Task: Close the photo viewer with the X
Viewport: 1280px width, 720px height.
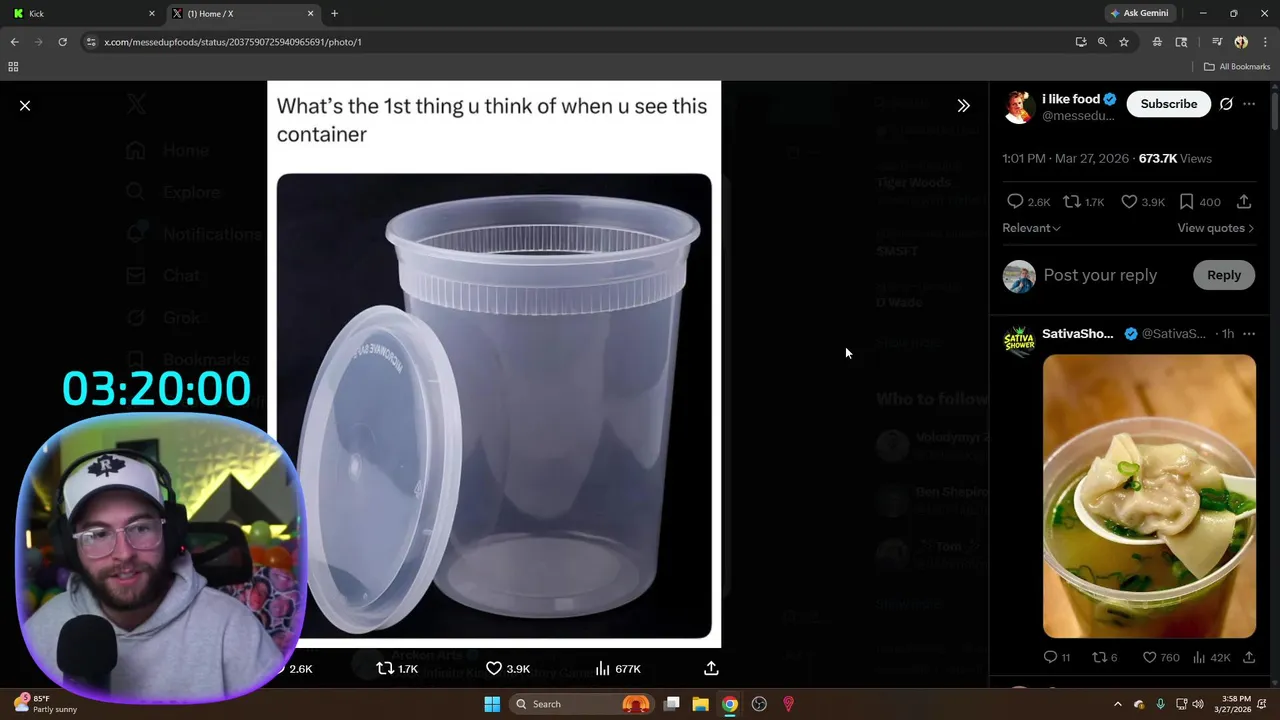Action: coord(25,105)
